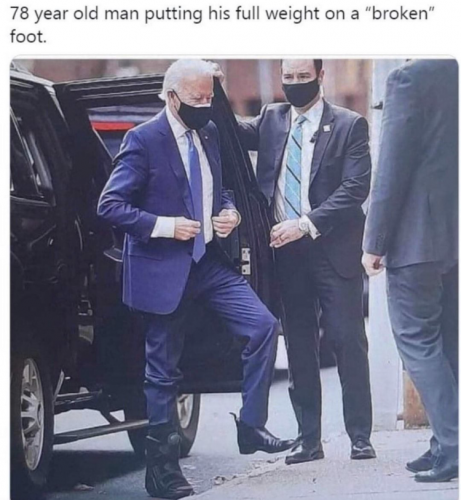Click the door latch on the open door edge
The width and height of the screenshot is (461, 500).
246,261
